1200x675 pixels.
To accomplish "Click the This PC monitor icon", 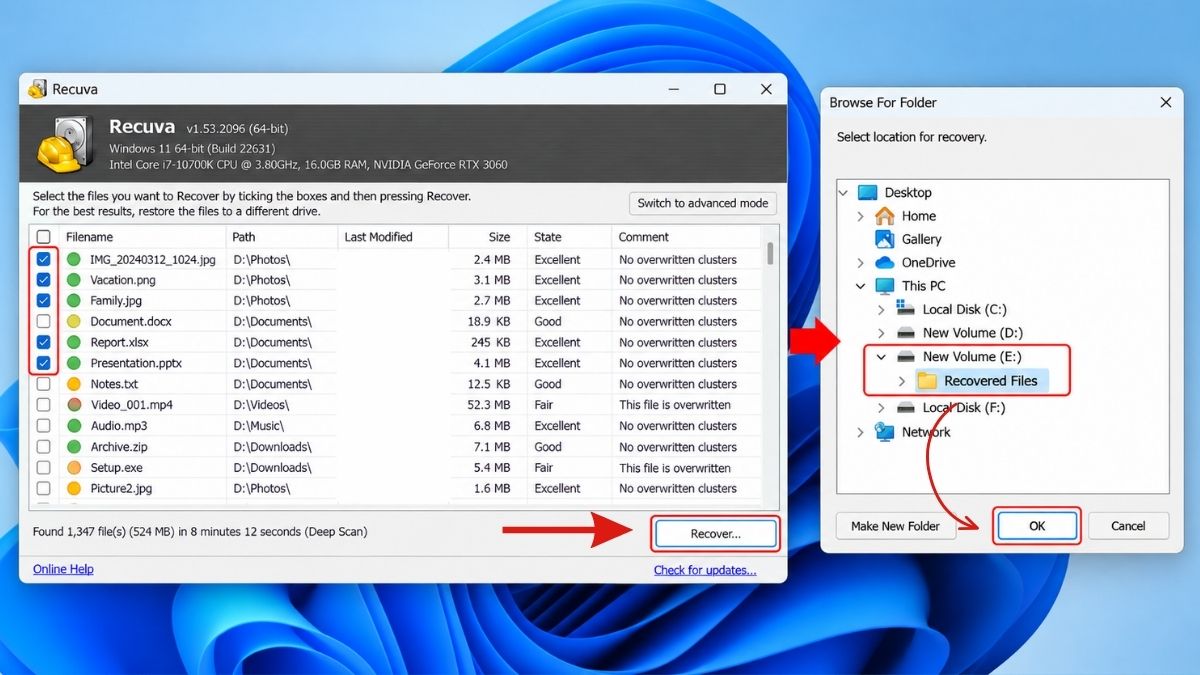I will (885, 286).
